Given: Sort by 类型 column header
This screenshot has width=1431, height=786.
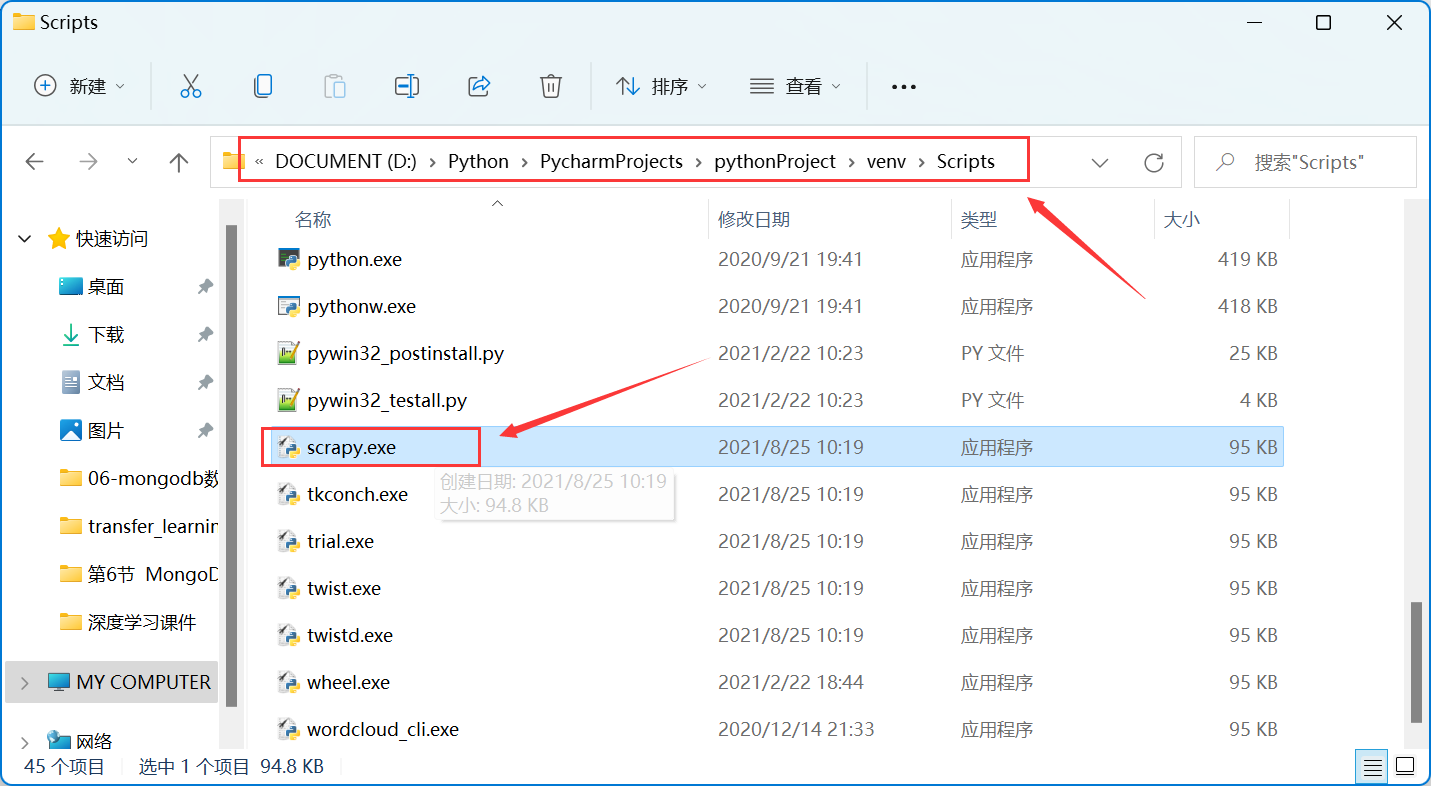Looking at the screenshot, I should 979,220.
